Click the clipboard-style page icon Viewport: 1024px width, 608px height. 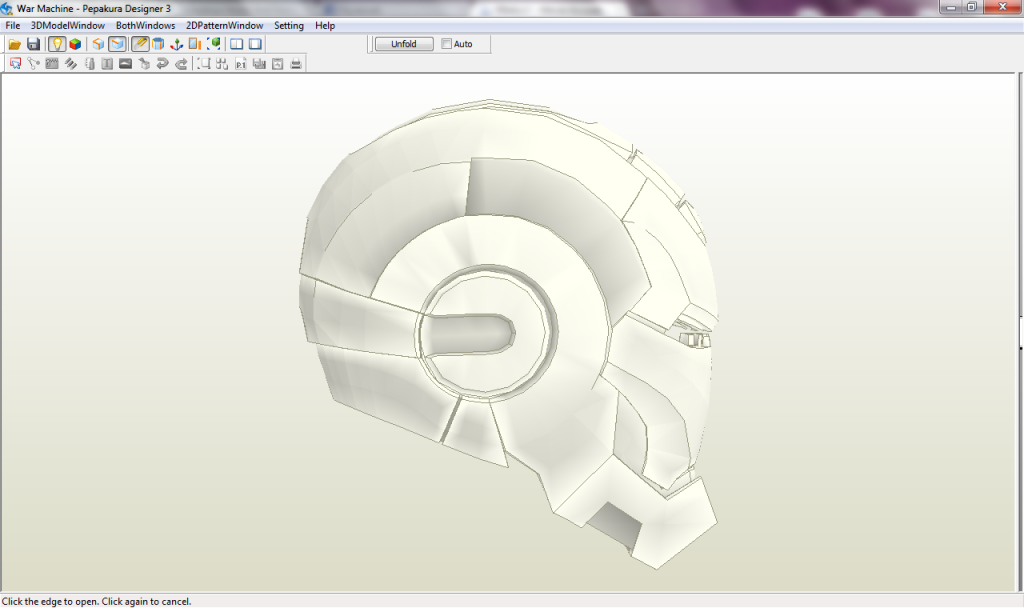[x=278, y=63]
